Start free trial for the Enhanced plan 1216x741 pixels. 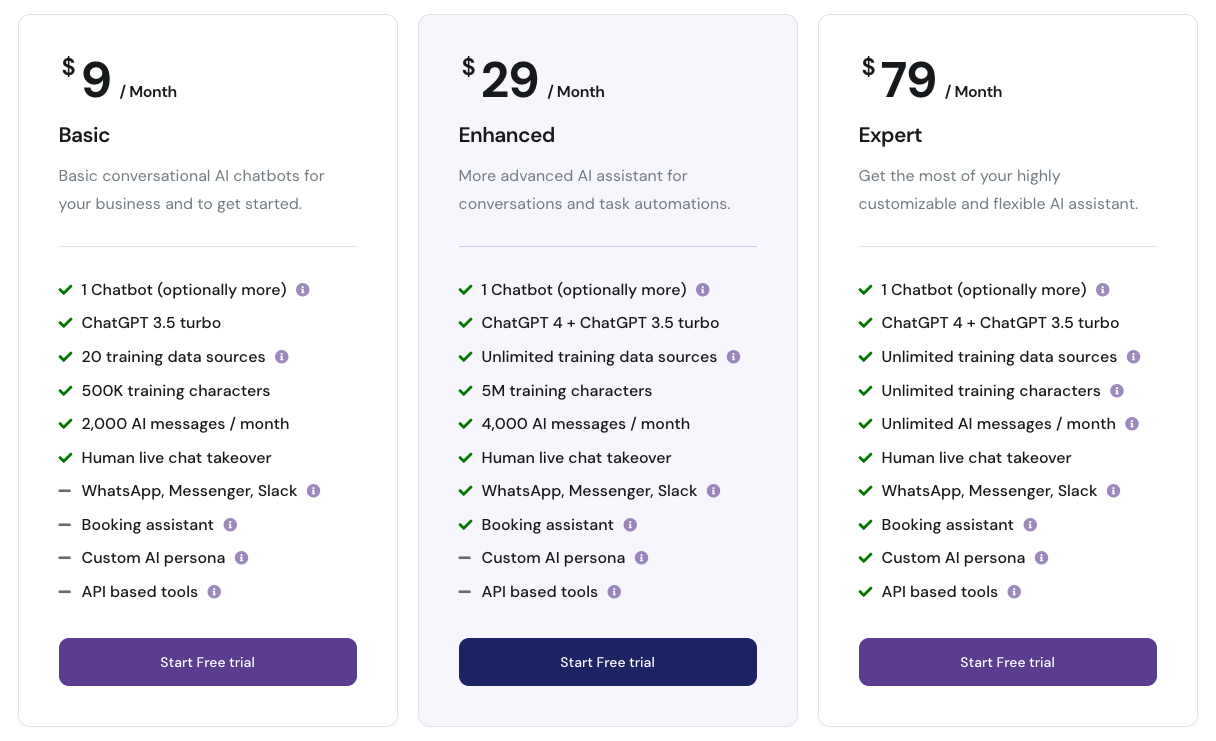[x=608, y=662]
